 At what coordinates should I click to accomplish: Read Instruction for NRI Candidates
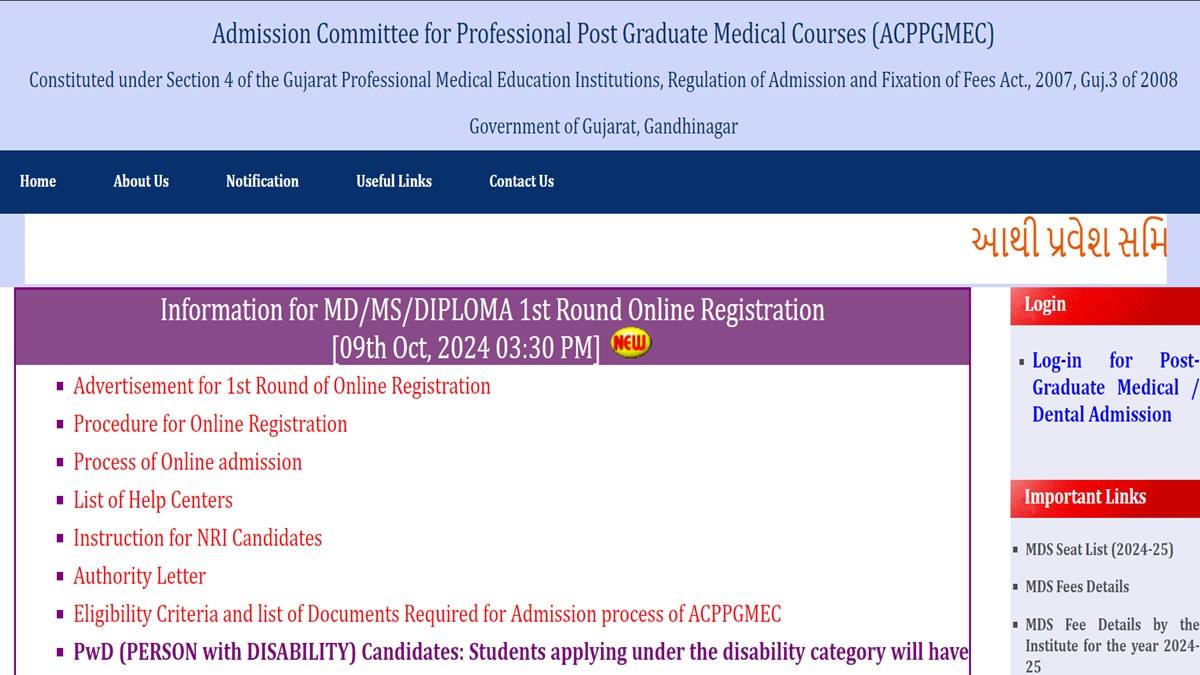point(197,538)
